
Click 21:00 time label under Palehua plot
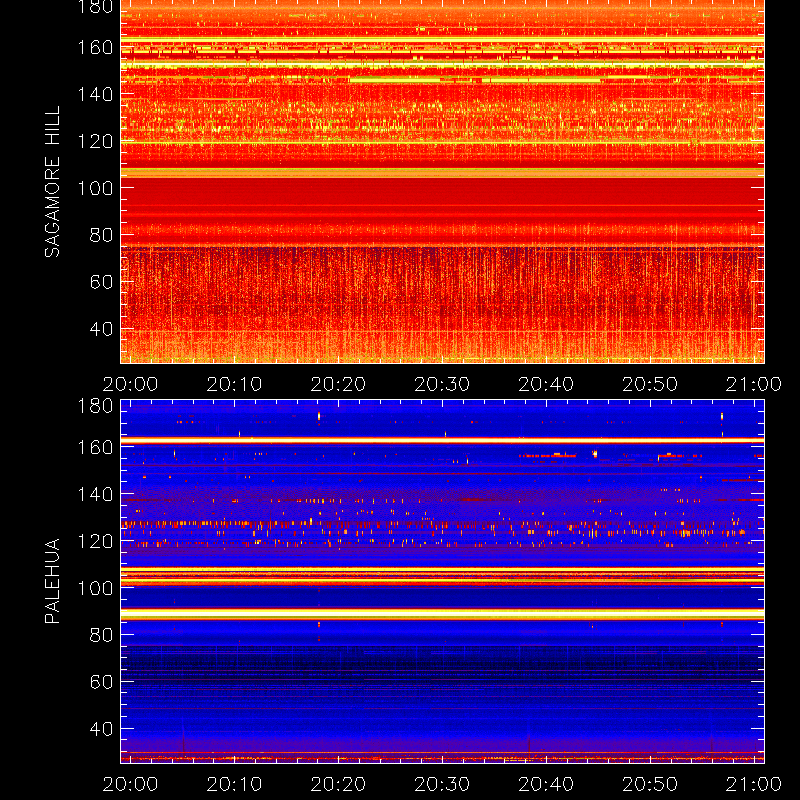[x=754, y=784]
